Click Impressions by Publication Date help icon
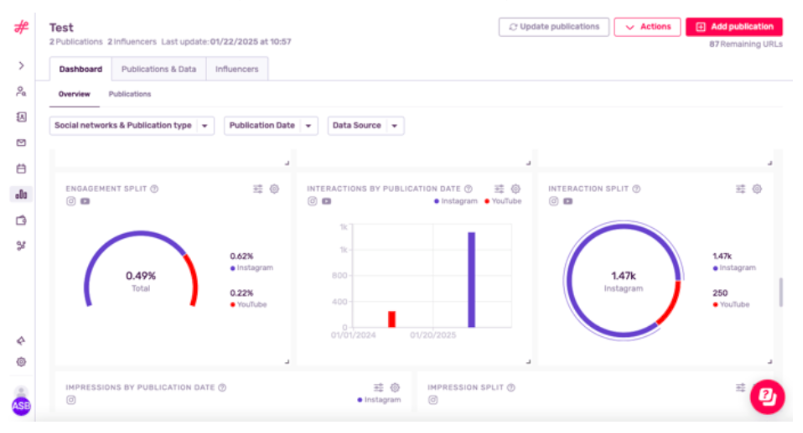The image size is (803, 433). (x=222, y=387)
